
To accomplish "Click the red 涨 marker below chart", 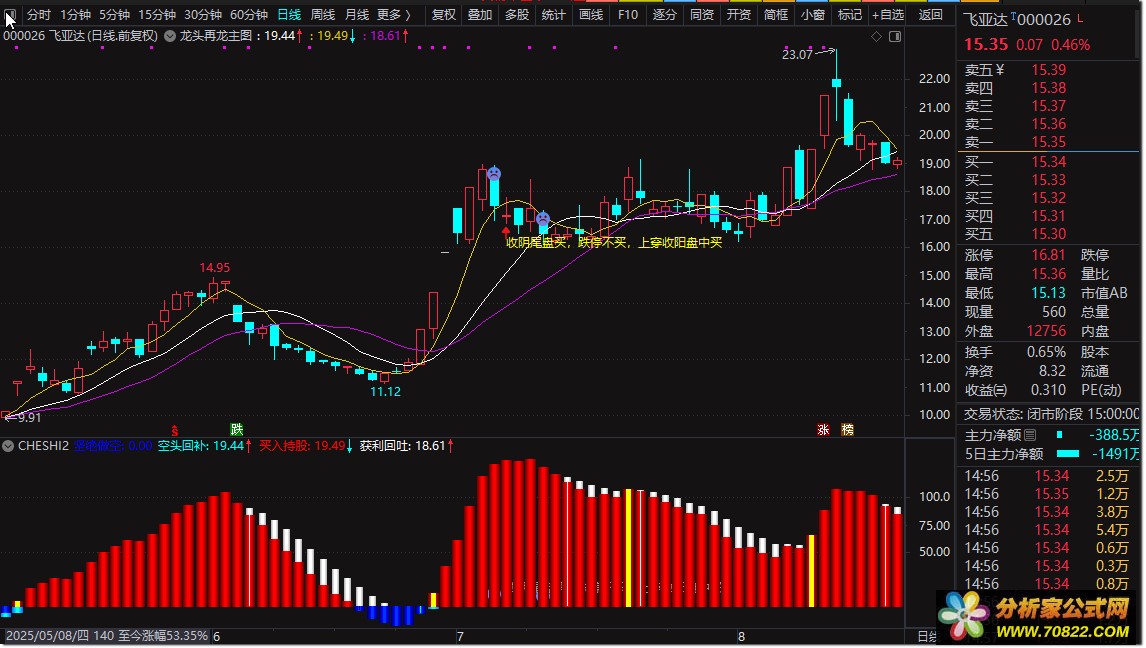I will [824, 430].
